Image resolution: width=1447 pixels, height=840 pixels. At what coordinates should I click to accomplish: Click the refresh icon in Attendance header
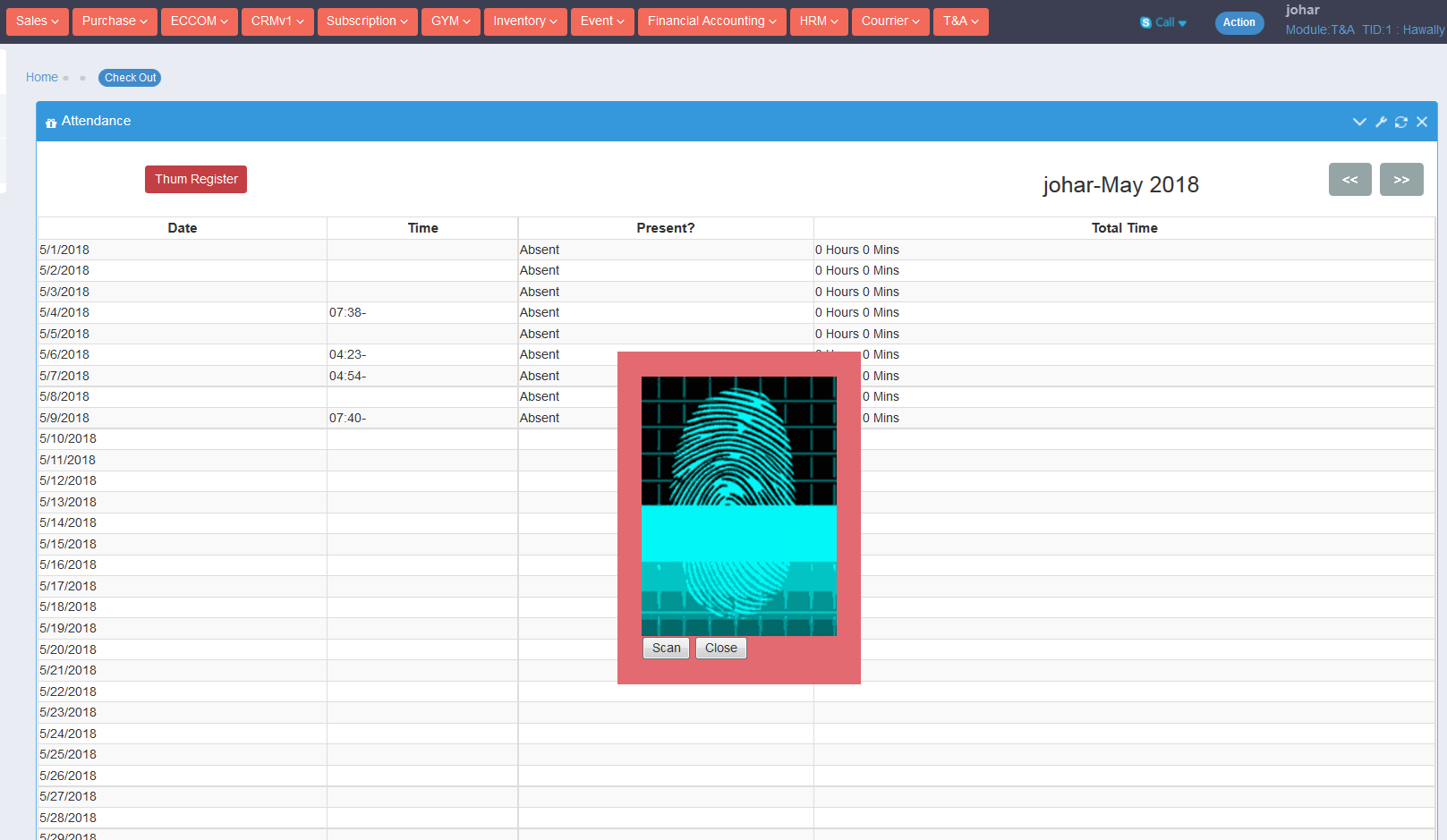(1401, 122)
